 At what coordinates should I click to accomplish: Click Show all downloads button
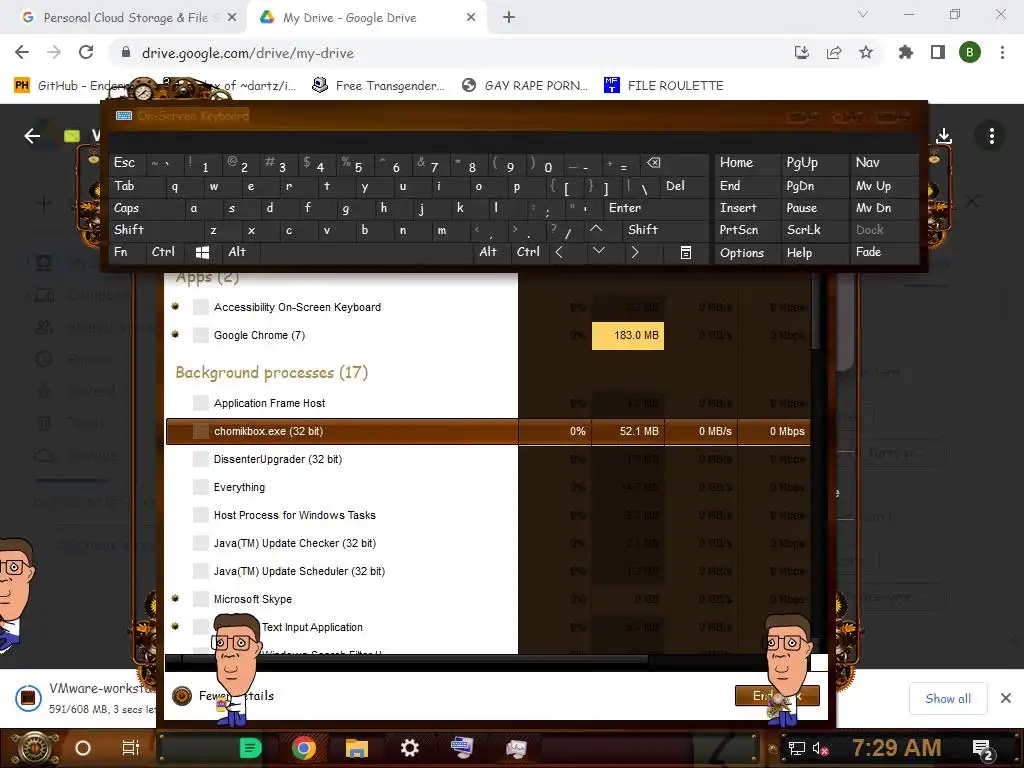(x=948, y=699)
